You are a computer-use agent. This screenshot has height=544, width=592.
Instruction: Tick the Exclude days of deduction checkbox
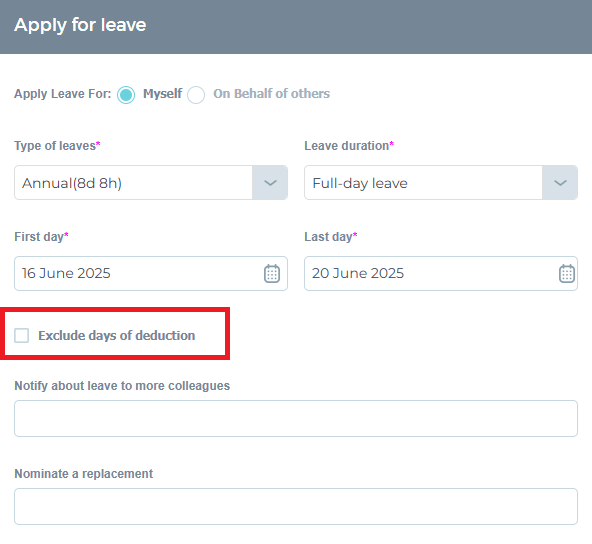pyautogui.click(x=22, y=335)
